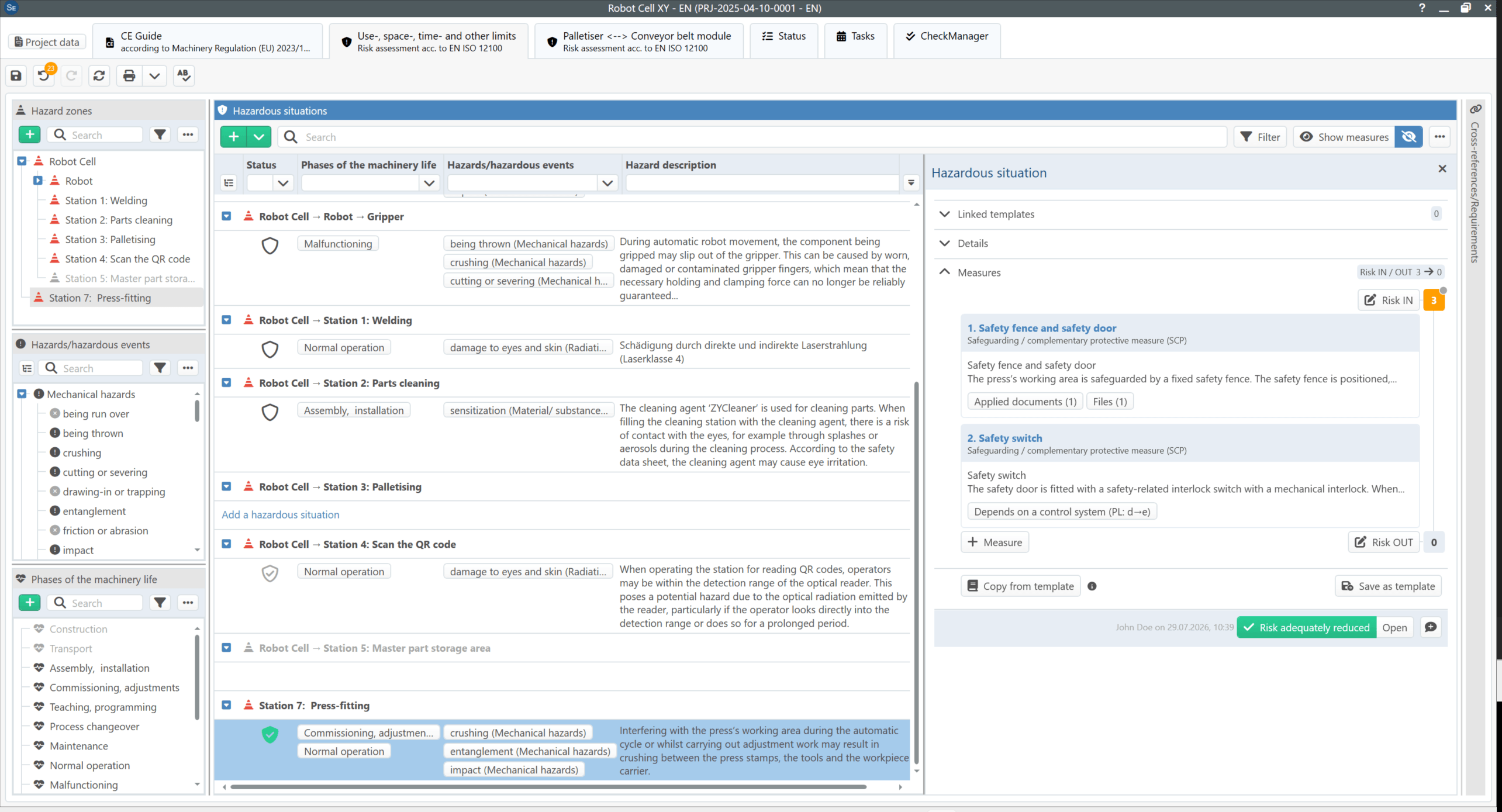Screen dimensions: 1502x812
Task: Open the help question mark icon
Action: tap(1422, 8)
